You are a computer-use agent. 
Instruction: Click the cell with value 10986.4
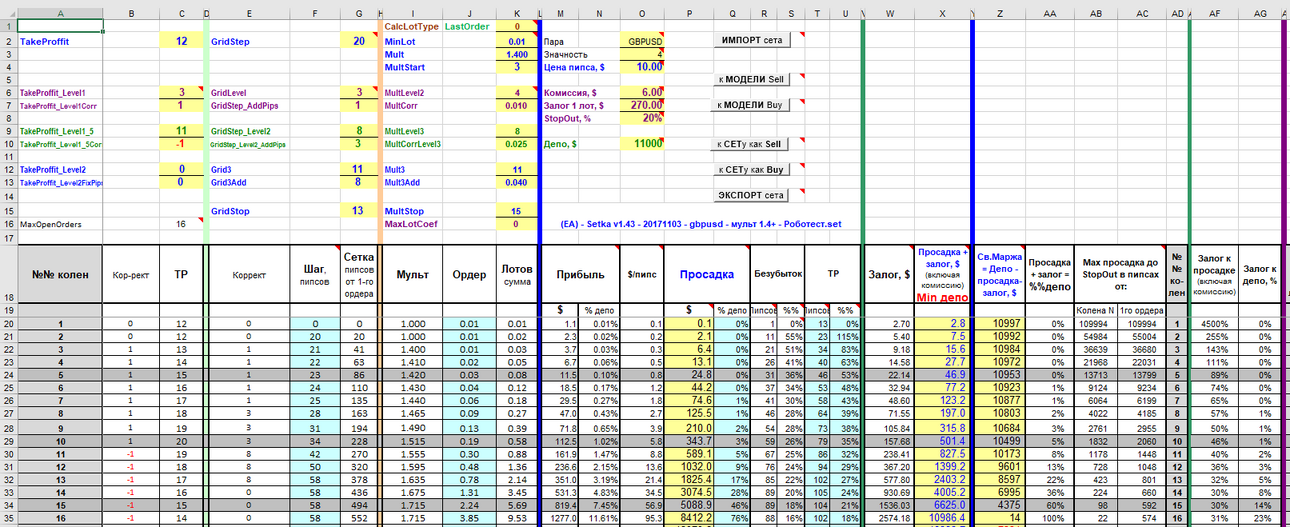[x=942, y=519]
